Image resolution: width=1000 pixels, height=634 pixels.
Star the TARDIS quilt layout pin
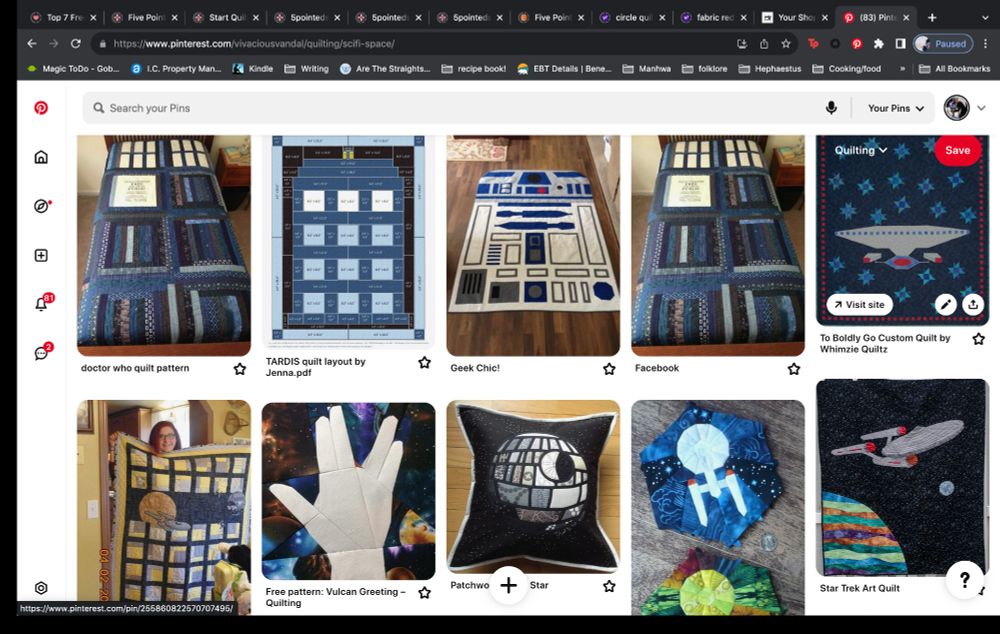click(x=424, y=362)
